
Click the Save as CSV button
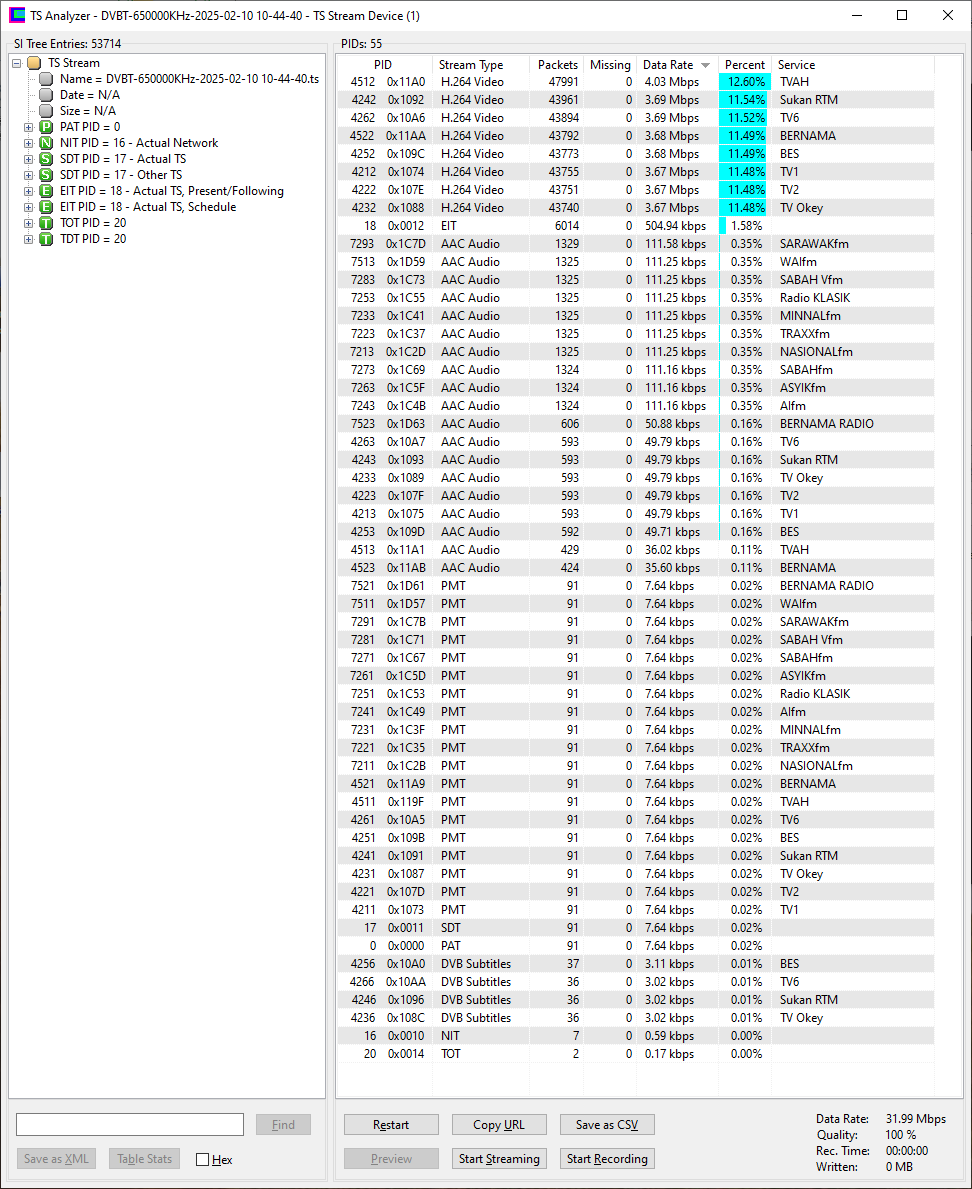click(606, 1125)
